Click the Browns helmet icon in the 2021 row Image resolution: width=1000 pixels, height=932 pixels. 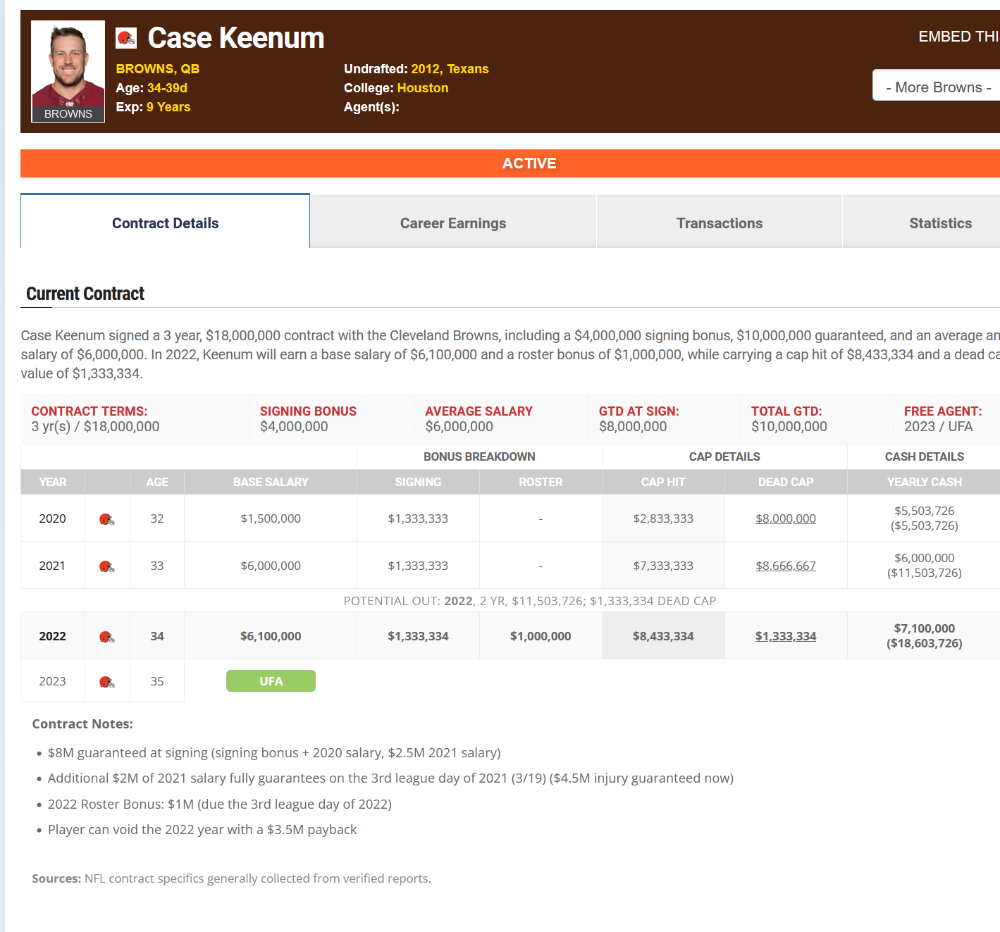click(107, 566)
